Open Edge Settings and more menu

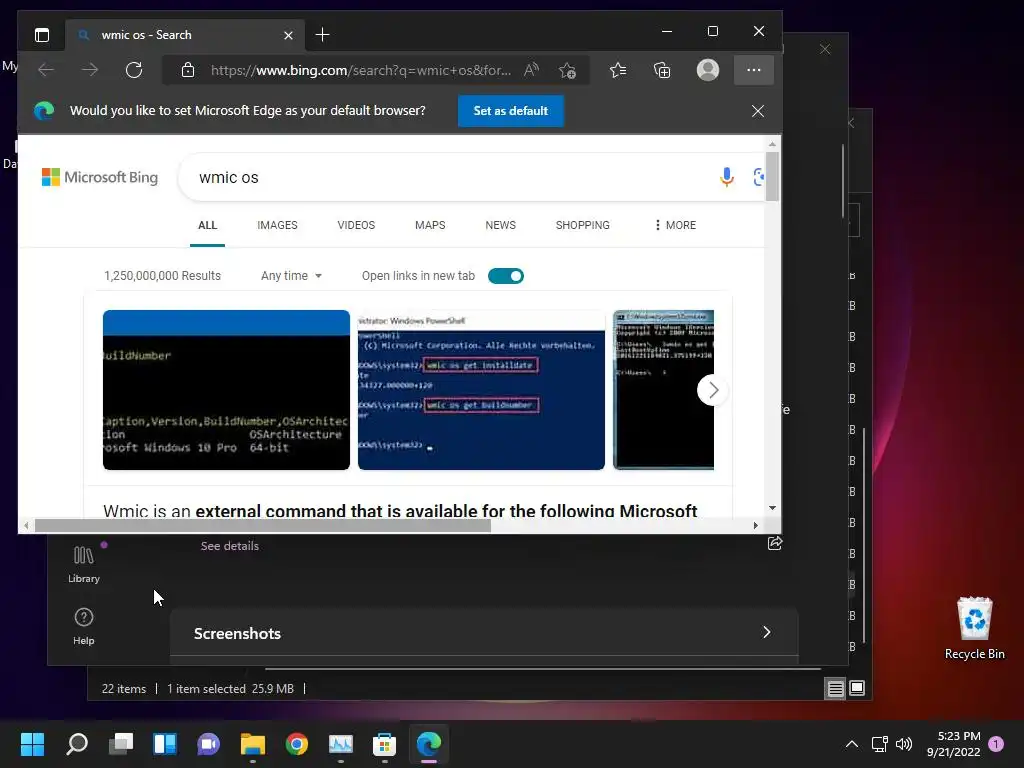[754, 70]
